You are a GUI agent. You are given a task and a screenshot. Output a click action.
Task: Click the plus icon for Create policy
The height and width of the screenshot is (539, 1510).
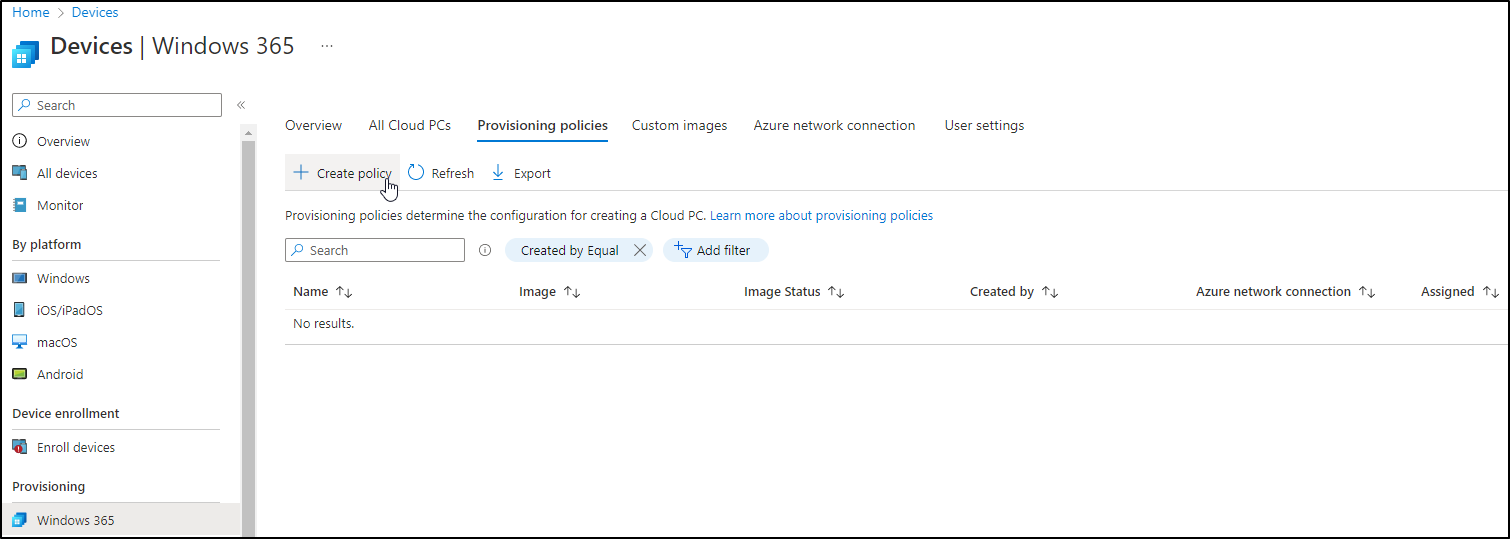click(x=301, y=173)
